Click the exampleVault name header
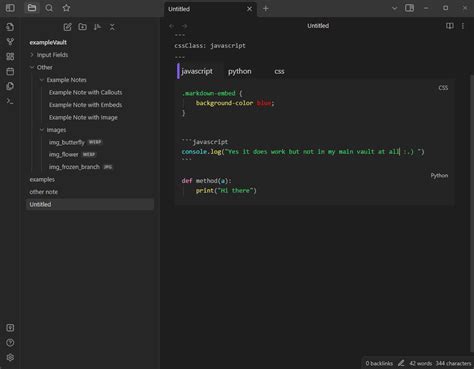The image size is (474, 369). pyautogui.click(x=48, y=42)
